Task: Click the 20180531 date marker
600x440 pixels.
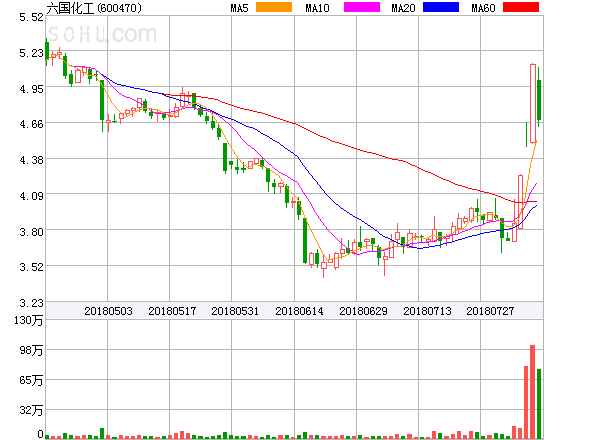Action: pyautogui.click(x=235, y=311)
